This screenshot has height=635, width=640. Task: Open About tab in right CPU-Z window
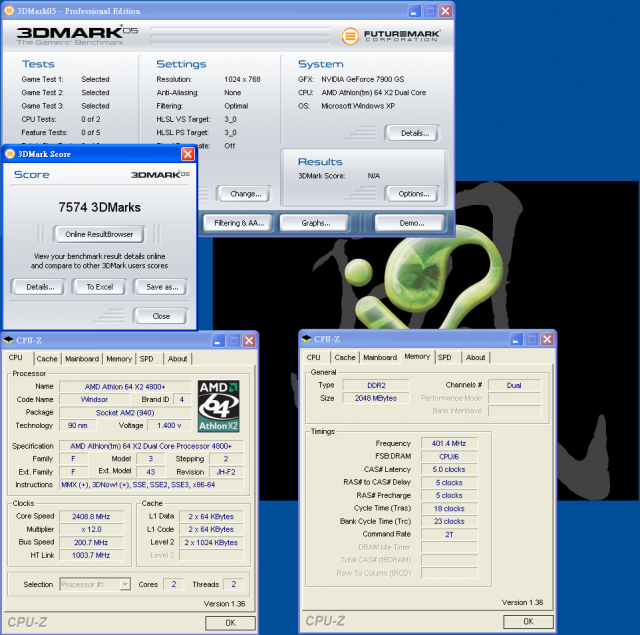tap(476, 357)
